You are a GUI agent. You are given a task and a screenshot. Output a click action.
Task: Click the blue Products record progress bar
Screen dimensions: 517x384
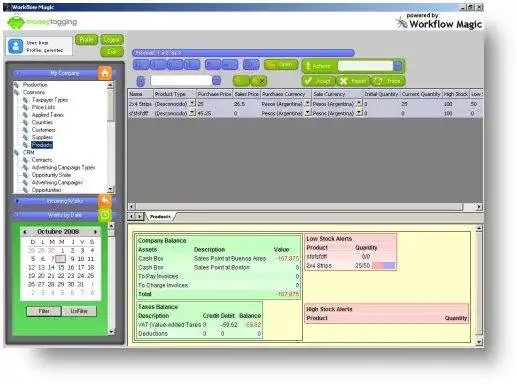pyautogui.click(x=243, y=53)
